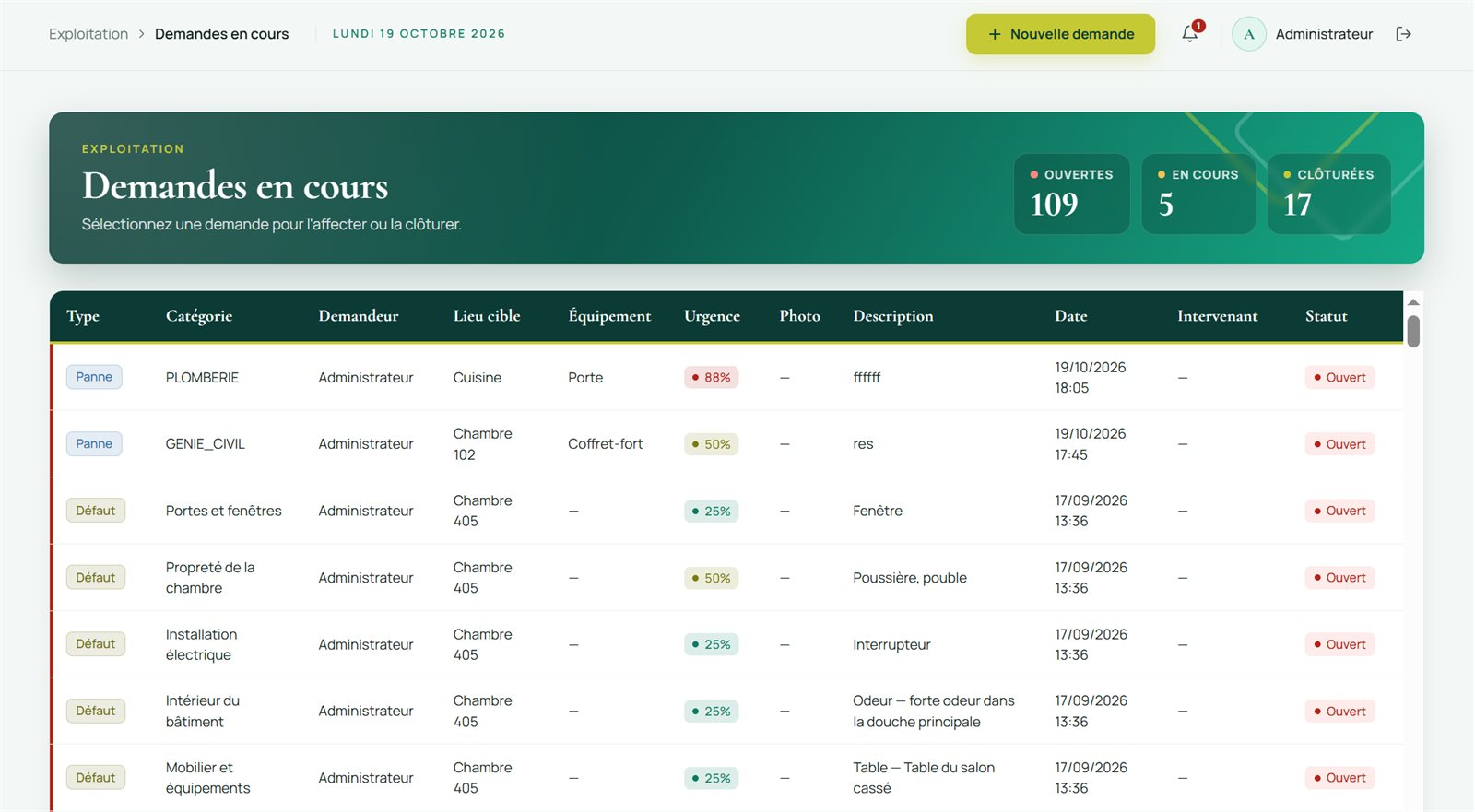
Task: Open the En cours 5 stat card
Action: click(1198, 194)
